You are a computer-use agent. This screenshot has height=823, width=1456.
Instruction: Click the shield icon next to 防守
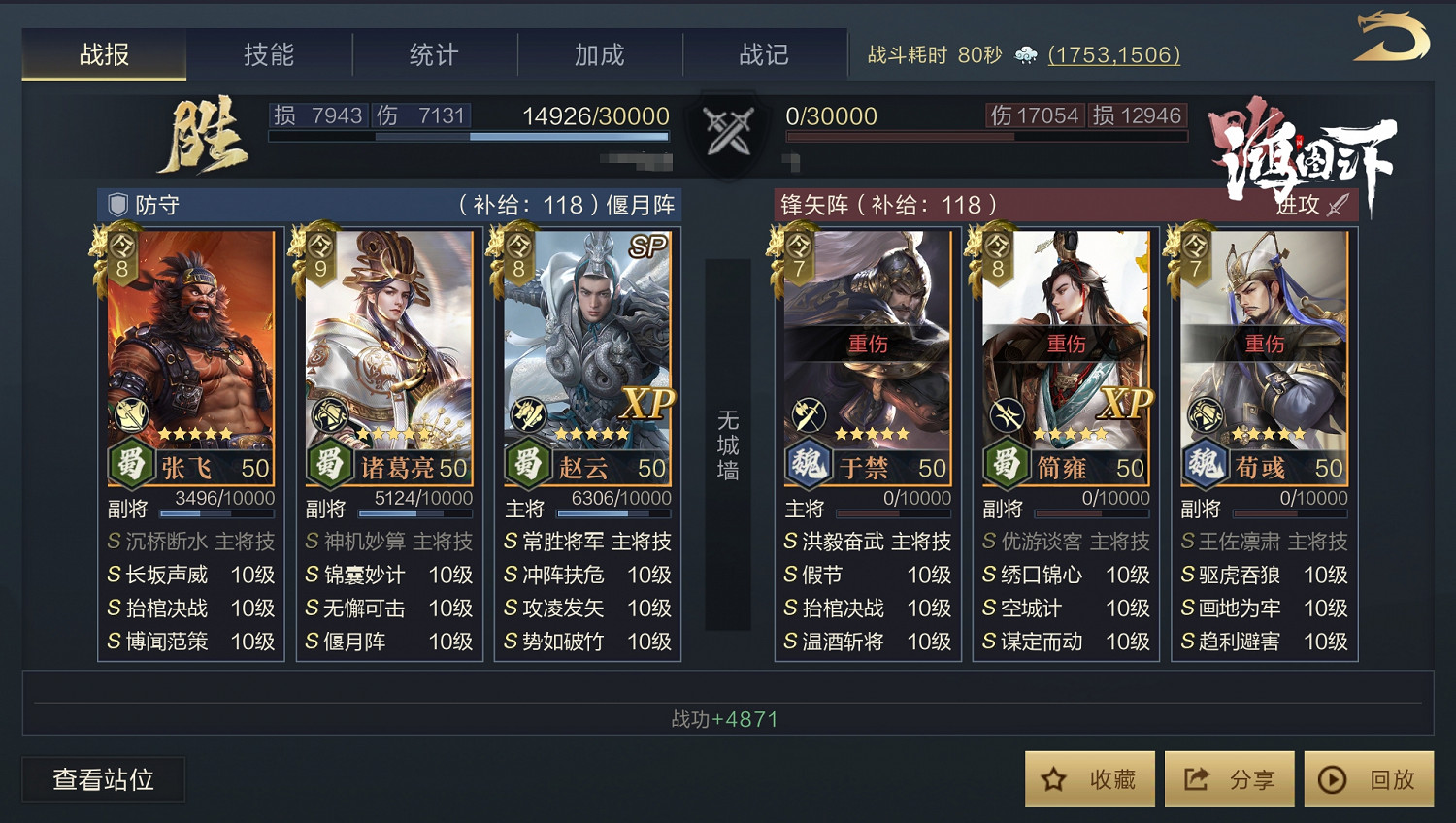click(x=118, y=205)
